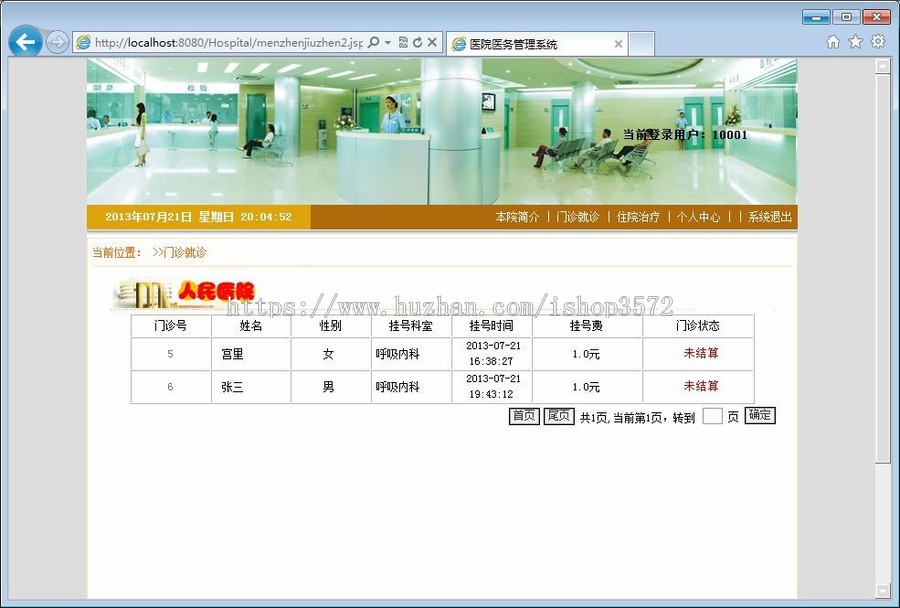This screenshot has height=608, width=900.
Task: Open the 门诊就诊 navigation item
Action: pyautogui.click(x=578, y=217)
